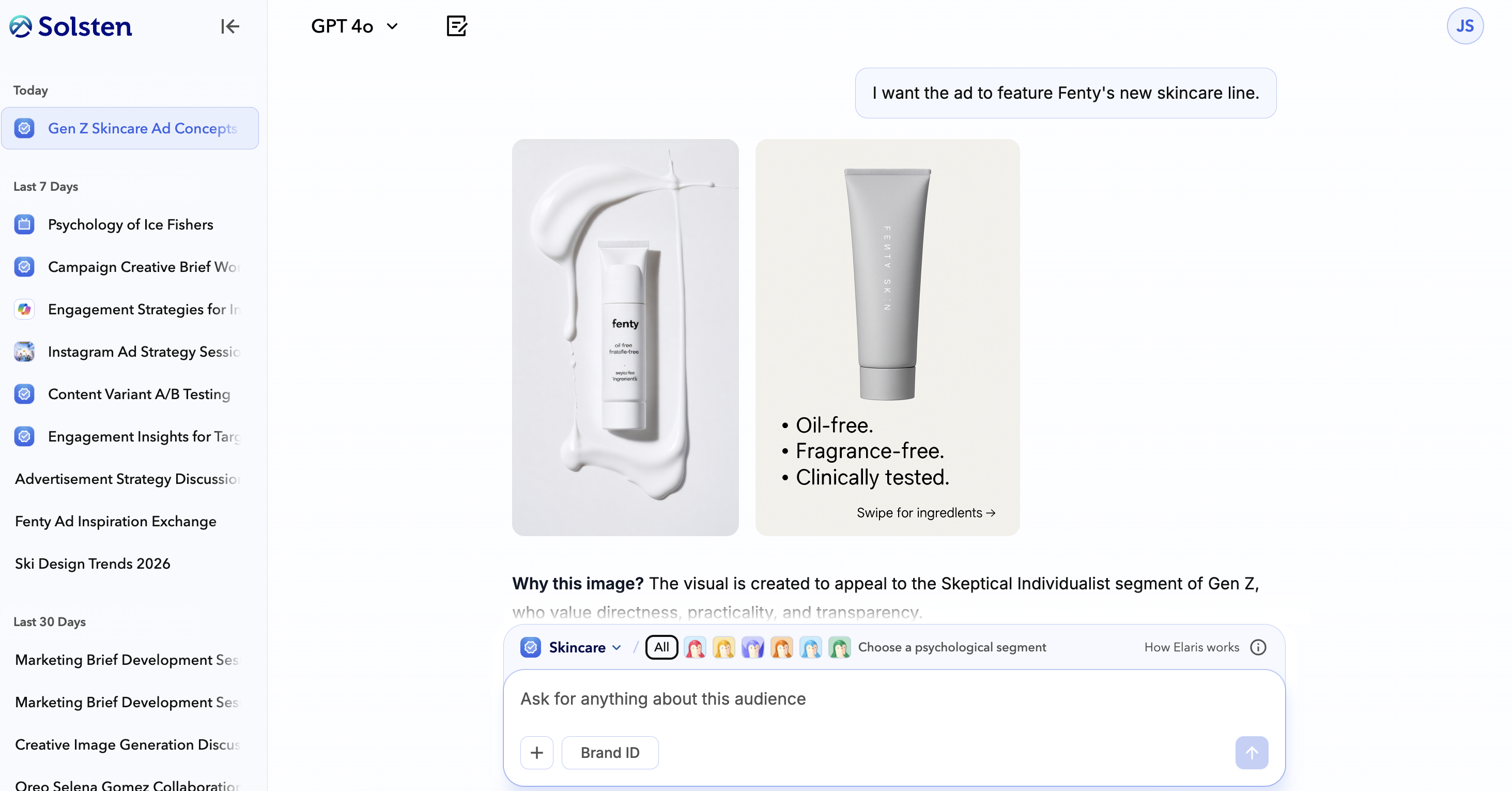This screenshot has height=791, width=1512.
Task: Open the Instagram Ad Strategy Session chat
Action: [x=130, y=351]
